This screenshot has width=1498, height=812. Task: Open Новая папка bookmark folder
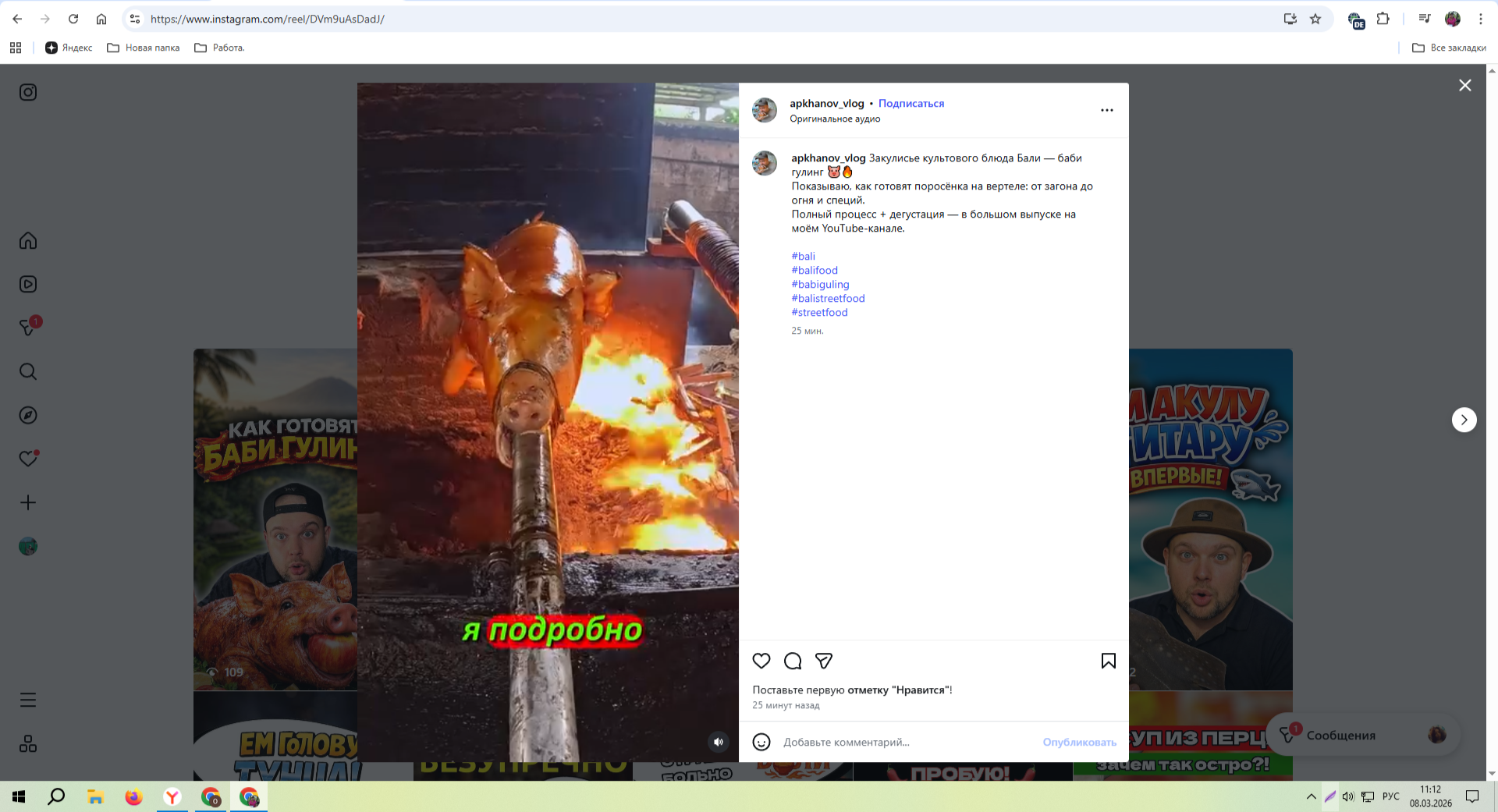tap(144, 48)
